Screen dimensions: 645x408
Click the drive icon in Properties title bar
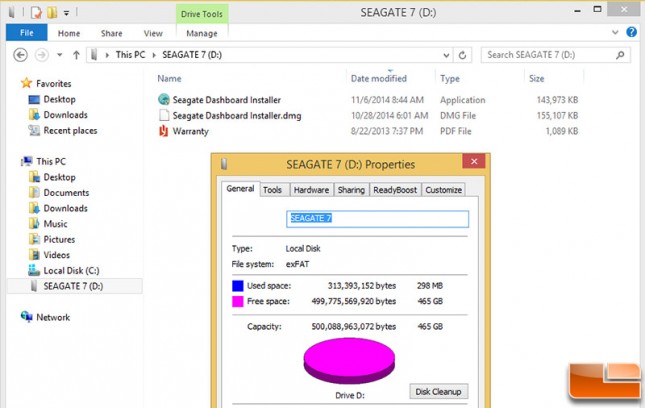coord(224,164)
